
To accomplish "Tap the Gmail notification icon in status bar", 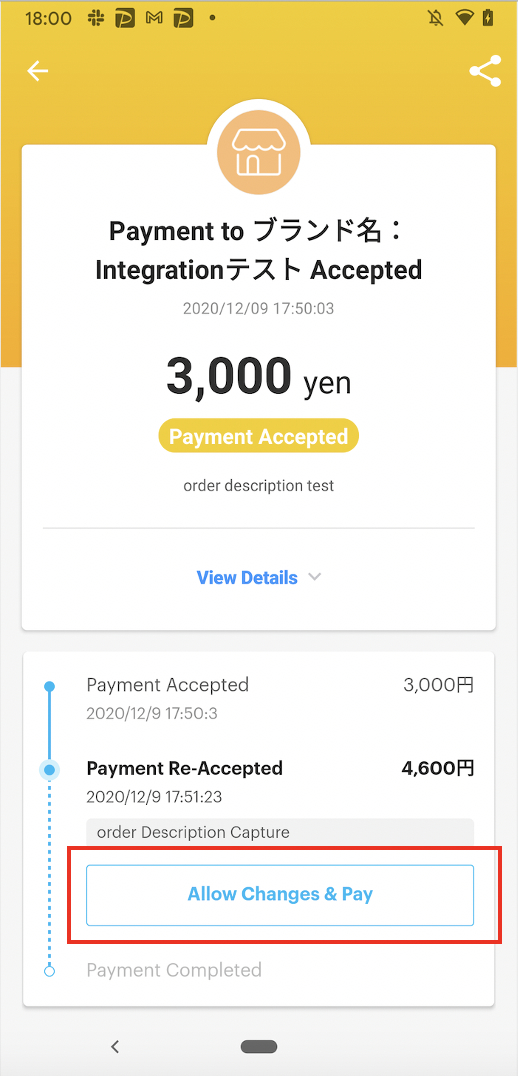I will (154, 19).
